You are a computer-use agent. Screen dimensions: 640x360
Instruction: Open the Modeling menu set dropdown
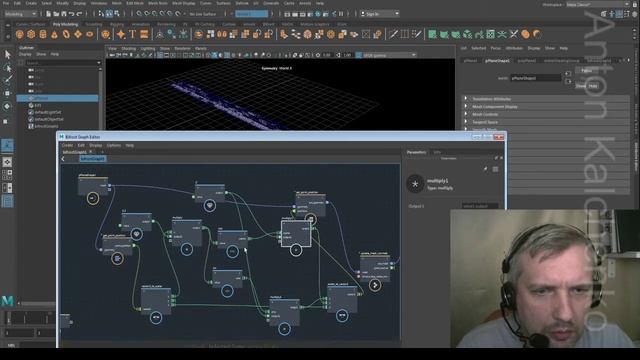click(20, 14)
